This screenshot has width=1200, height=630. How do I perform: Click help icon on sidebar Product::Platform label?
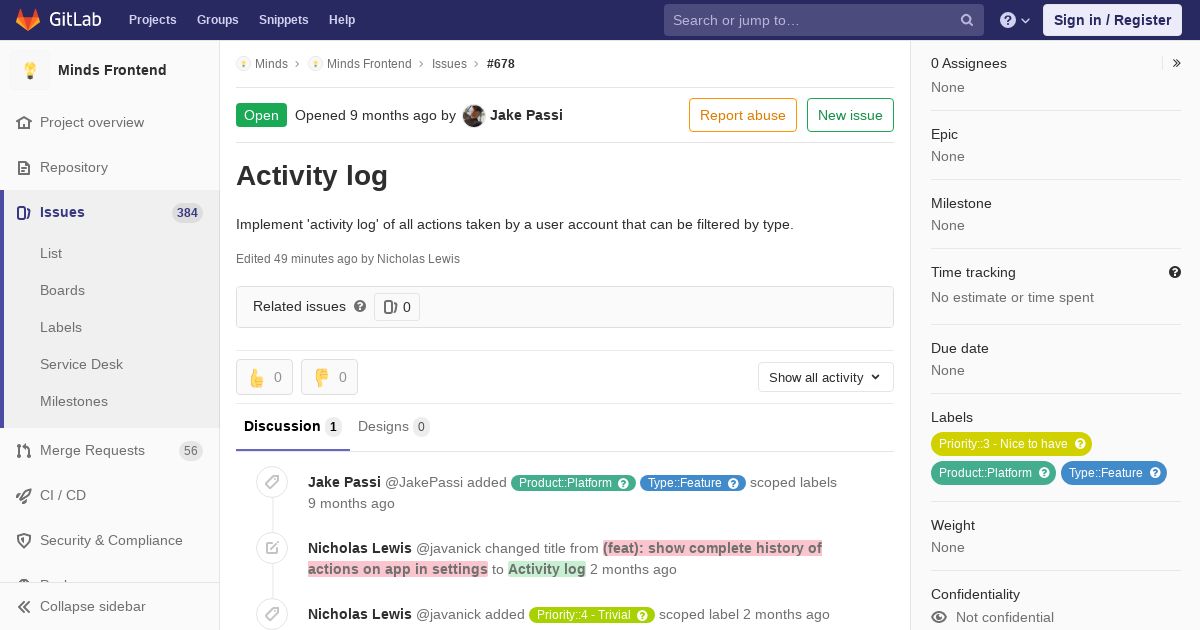(x=1044, y=473)
